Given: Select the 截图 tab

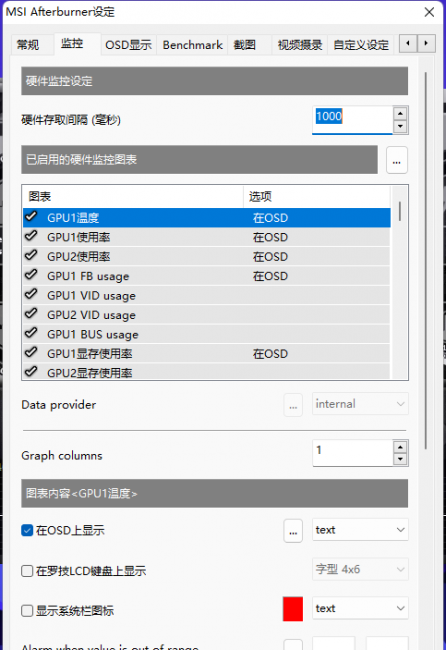Looking at the screenshot, I should pos(245,44).
